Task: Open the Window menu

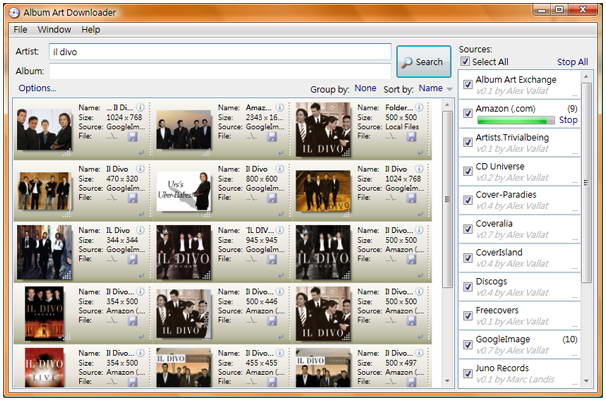Action: [54, 30]
